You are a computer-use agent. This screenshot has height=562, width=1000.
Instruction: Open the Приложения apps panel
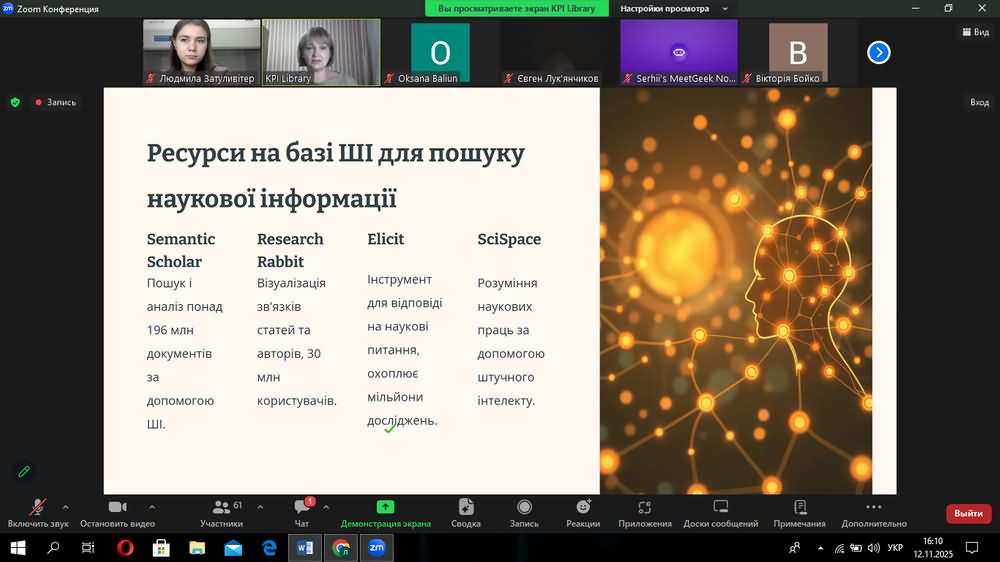click(644, 512)
